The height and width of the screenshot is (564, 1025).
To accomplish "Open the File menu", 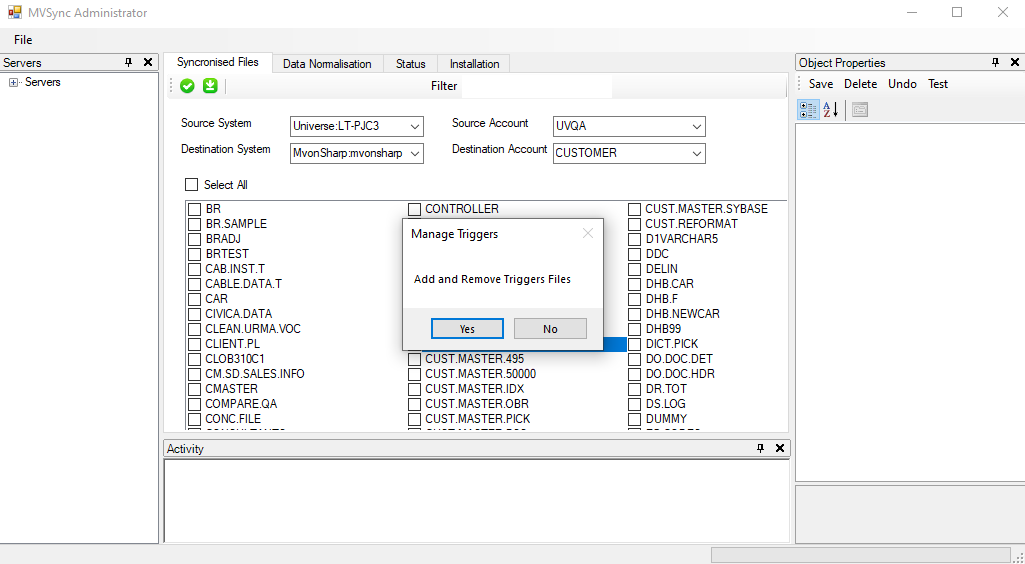I will tap(23, 40).
